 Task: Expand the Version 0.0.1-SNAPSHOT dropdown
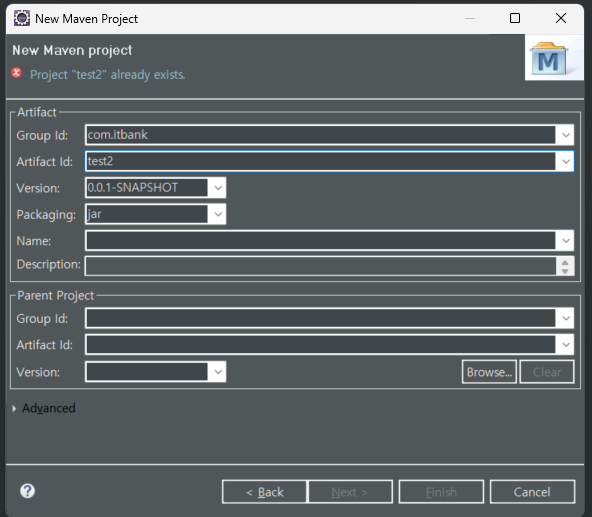pyautogui.click(x=217, y=188)
